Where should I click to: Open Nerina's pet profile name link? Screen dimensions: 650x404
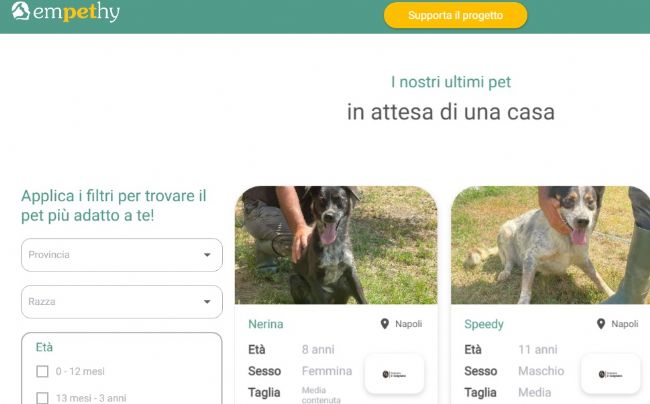tap(266, 324)
